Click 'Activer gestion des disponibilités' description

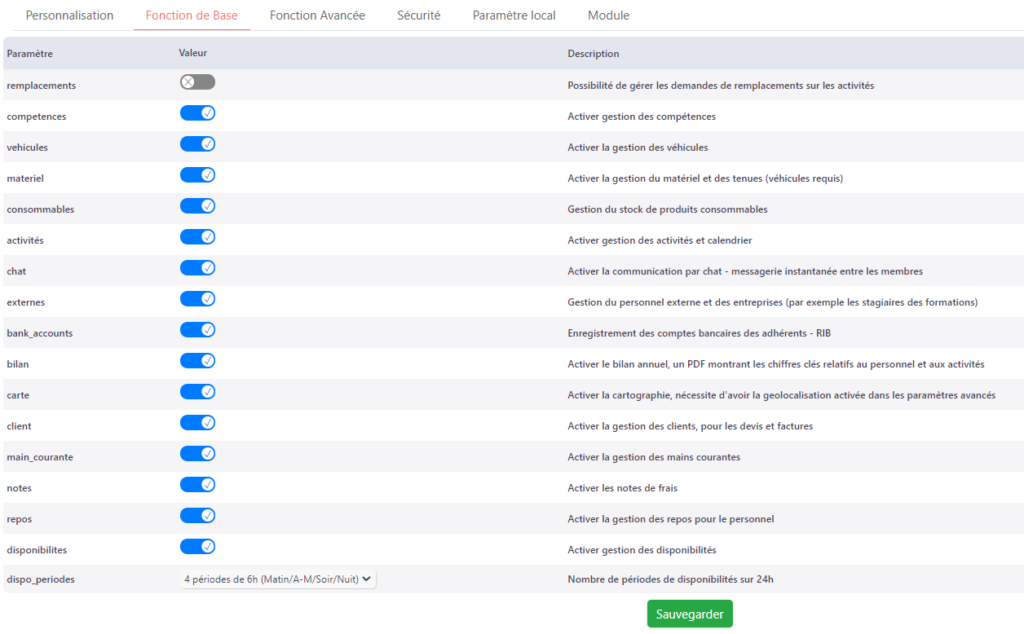[x=641, y=550]
